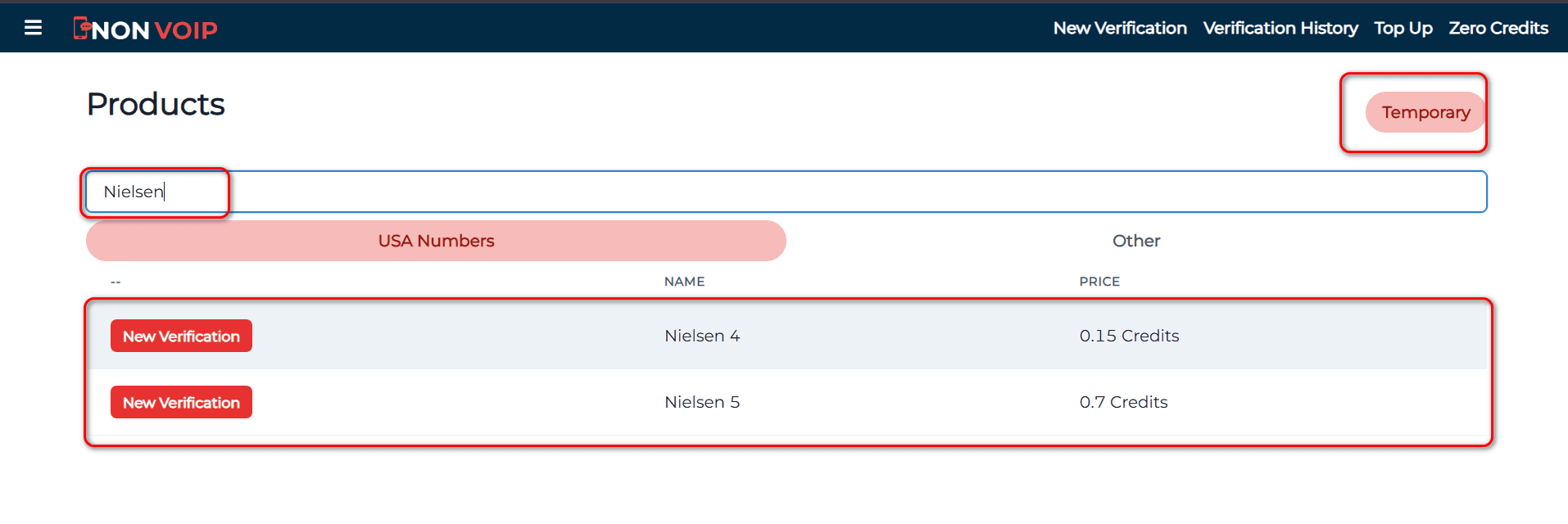The image size is (1568, 524).
Task: Click the Products page heading
Action: (156, 103)
